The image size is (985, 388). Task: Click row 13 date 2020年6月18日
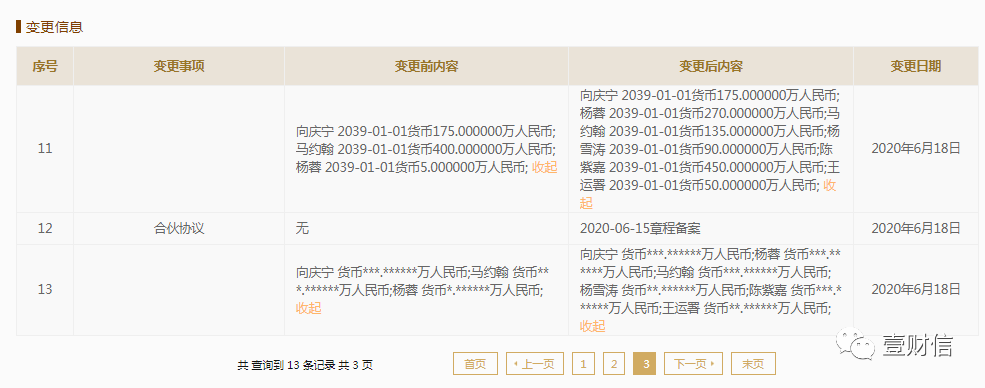click(x=916, y=289)
